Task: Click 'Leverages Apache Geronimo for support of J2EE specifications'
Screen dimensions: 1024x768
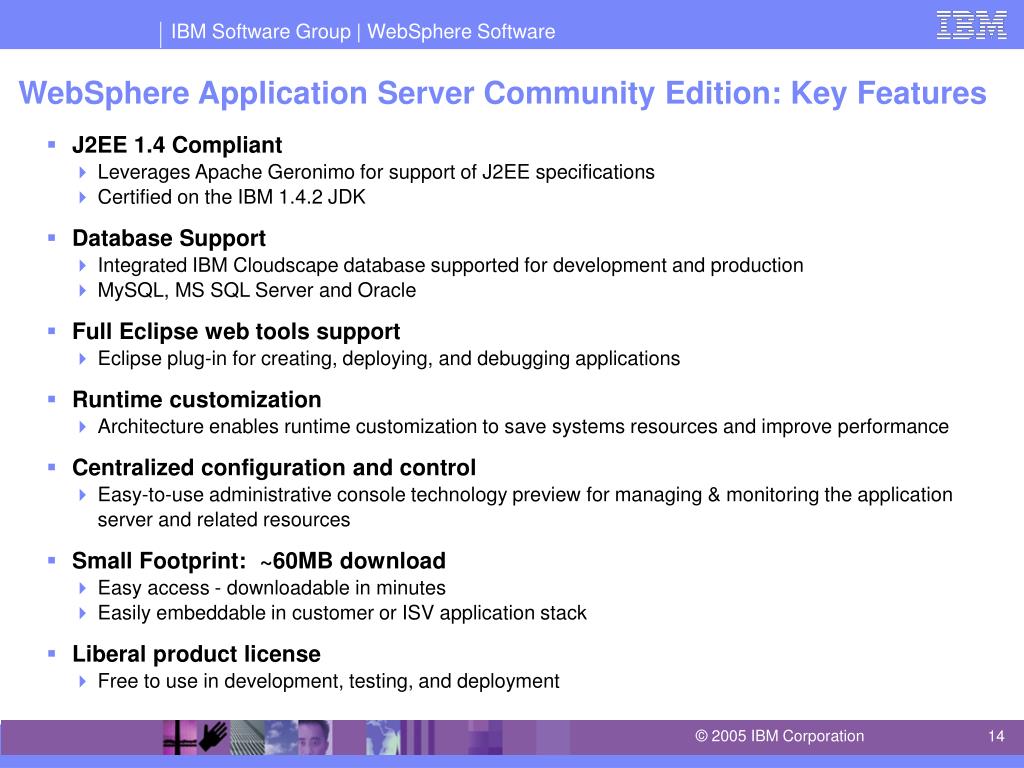Action: (x=376, y=172)
